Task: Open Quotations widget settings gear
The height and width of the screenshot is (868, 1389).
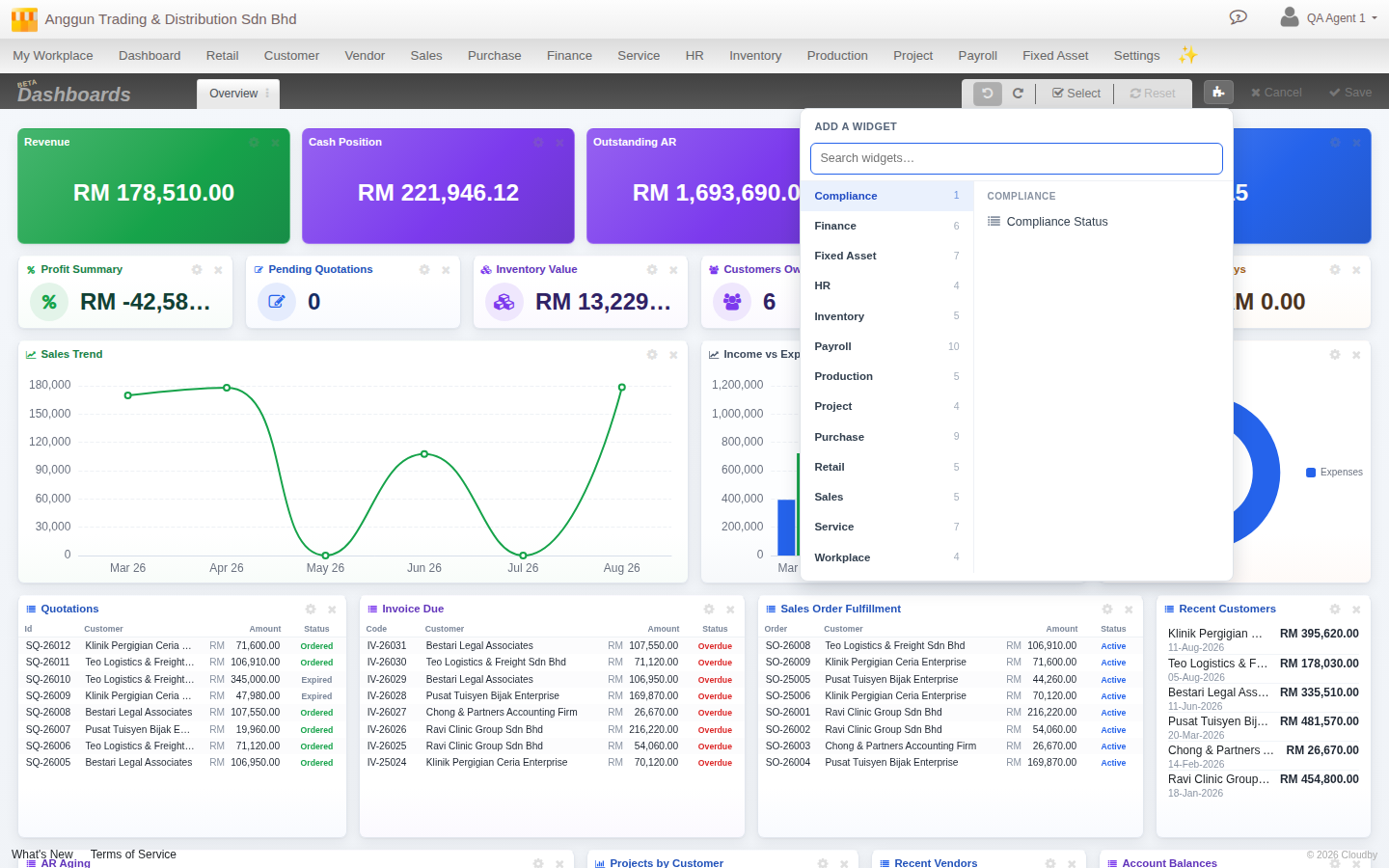Action: click(311, 610)
